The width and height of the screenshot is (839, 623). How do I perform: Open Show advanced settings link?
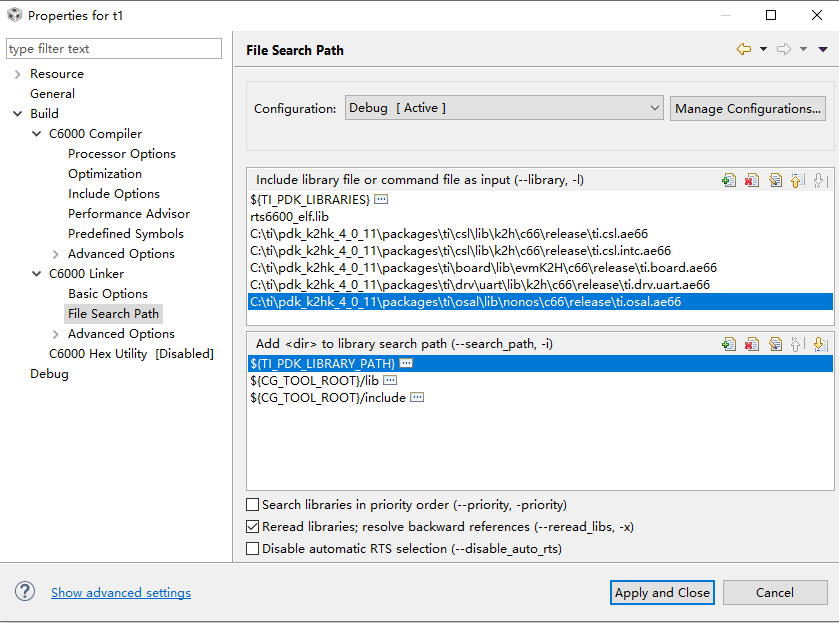click(121, 593)
